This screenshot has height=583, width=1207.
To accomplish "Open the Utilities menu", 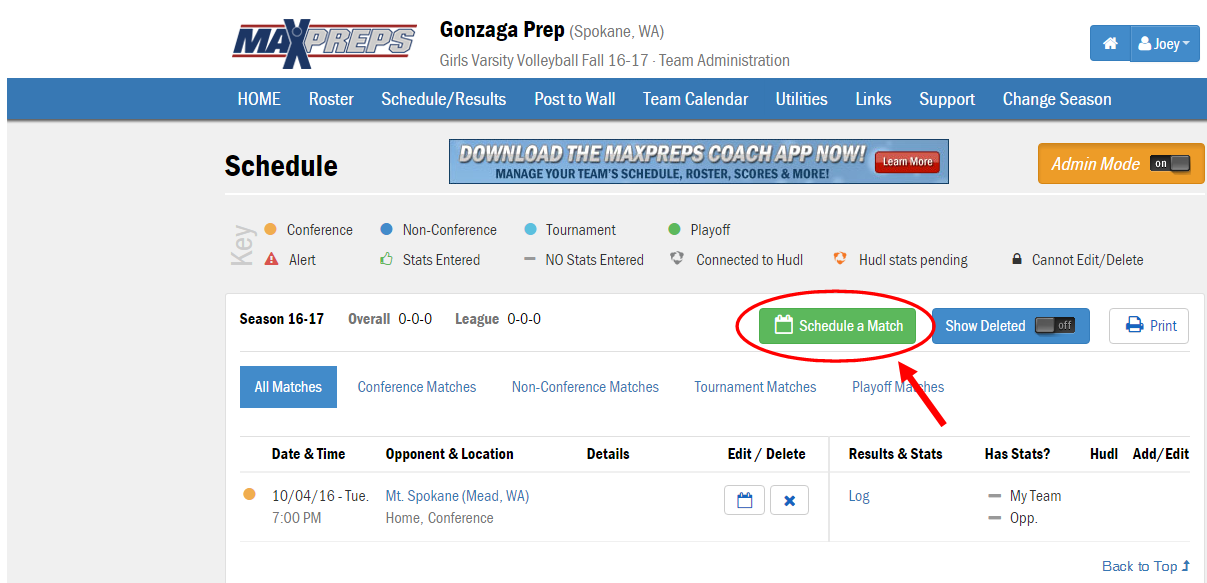I will click(801, 99).
